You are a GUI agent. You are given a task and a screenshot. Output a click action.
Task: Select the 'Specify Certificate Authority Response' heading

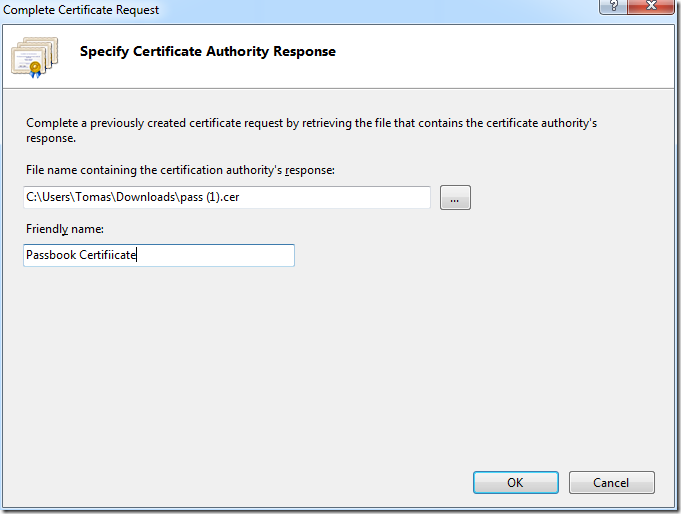point(208,51)
